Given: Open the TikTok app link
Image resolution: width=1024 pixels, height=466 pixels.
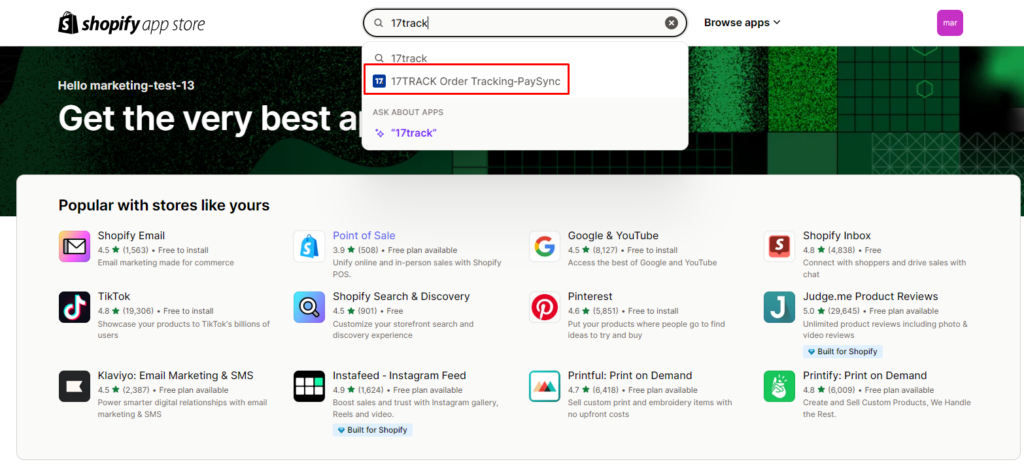Looking at the screenshot, I should coord(114,296).
